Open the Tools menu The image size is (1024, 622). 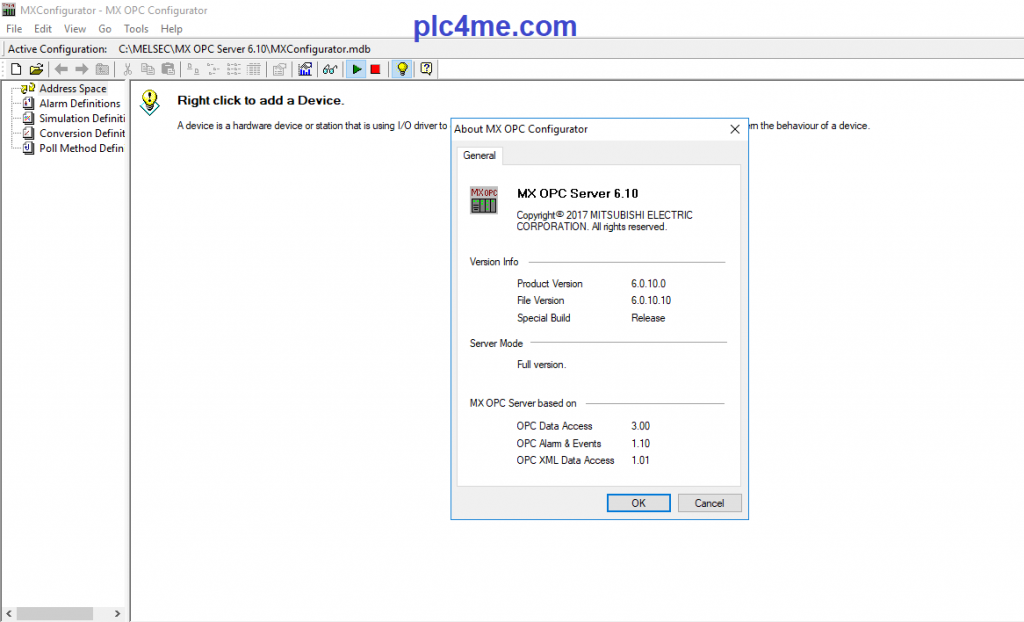click(136, 29)
